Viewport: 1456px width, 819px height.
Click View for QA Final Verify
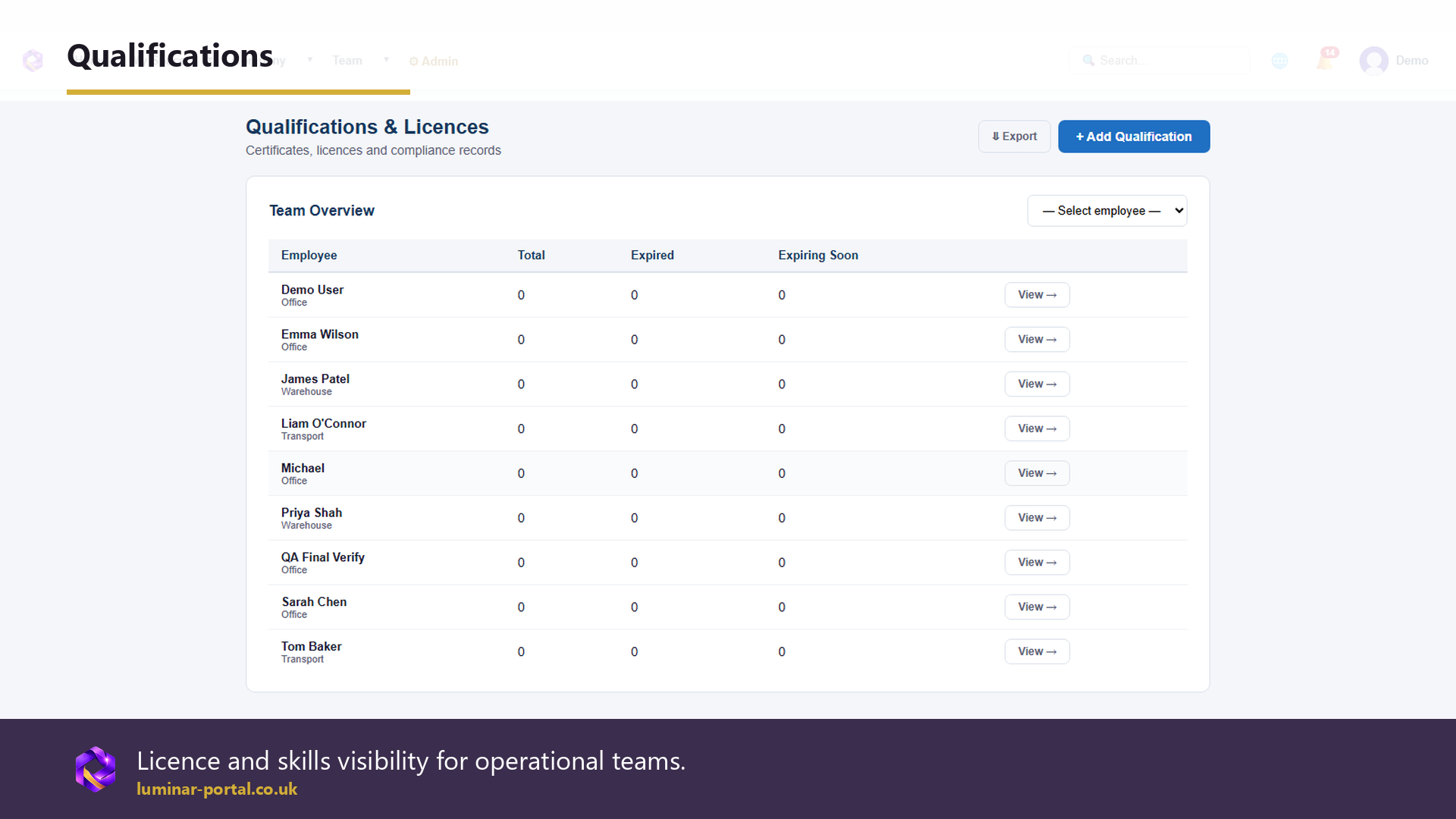[1037, 563]
